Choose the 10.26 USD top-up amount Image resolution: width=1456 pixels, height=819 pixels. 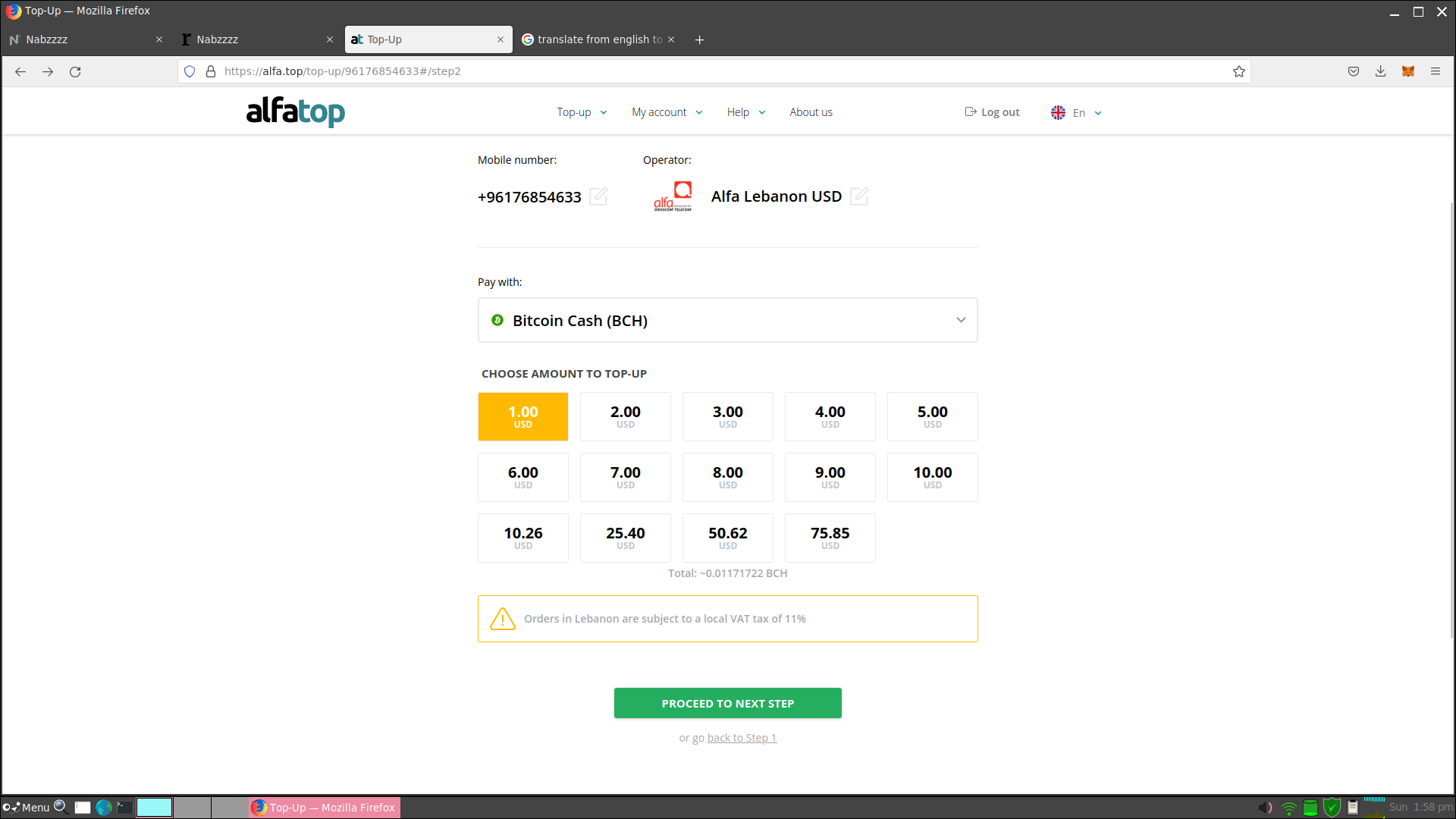coord(523,538)
